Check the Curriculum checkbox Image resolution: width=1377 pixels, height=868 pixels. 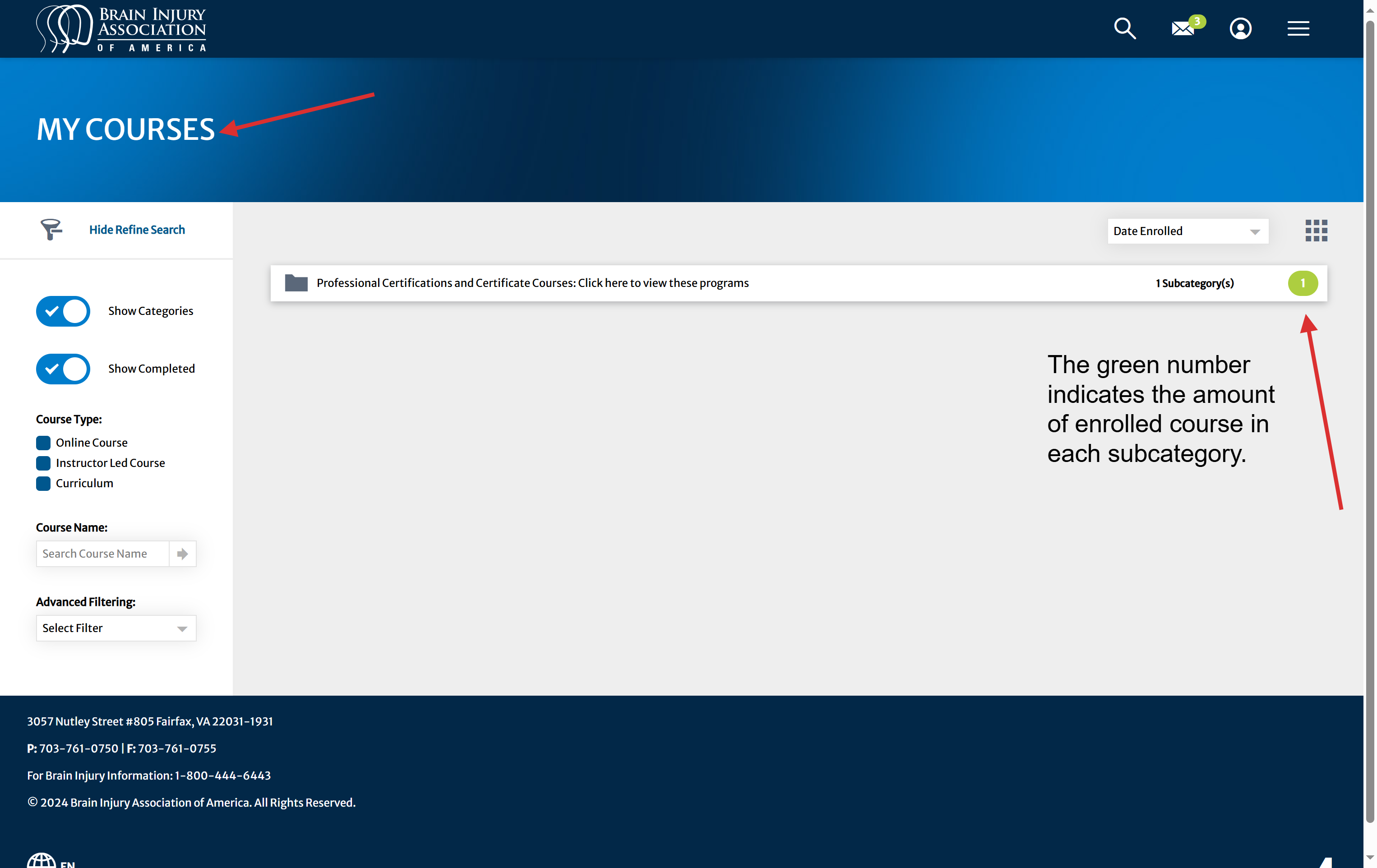pyautogui.click(x=43, y=483)
